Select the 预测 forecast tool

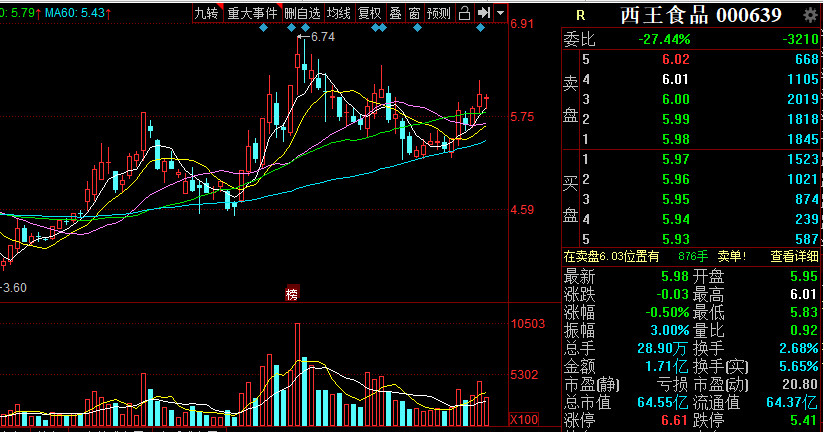tap(438, 13)
